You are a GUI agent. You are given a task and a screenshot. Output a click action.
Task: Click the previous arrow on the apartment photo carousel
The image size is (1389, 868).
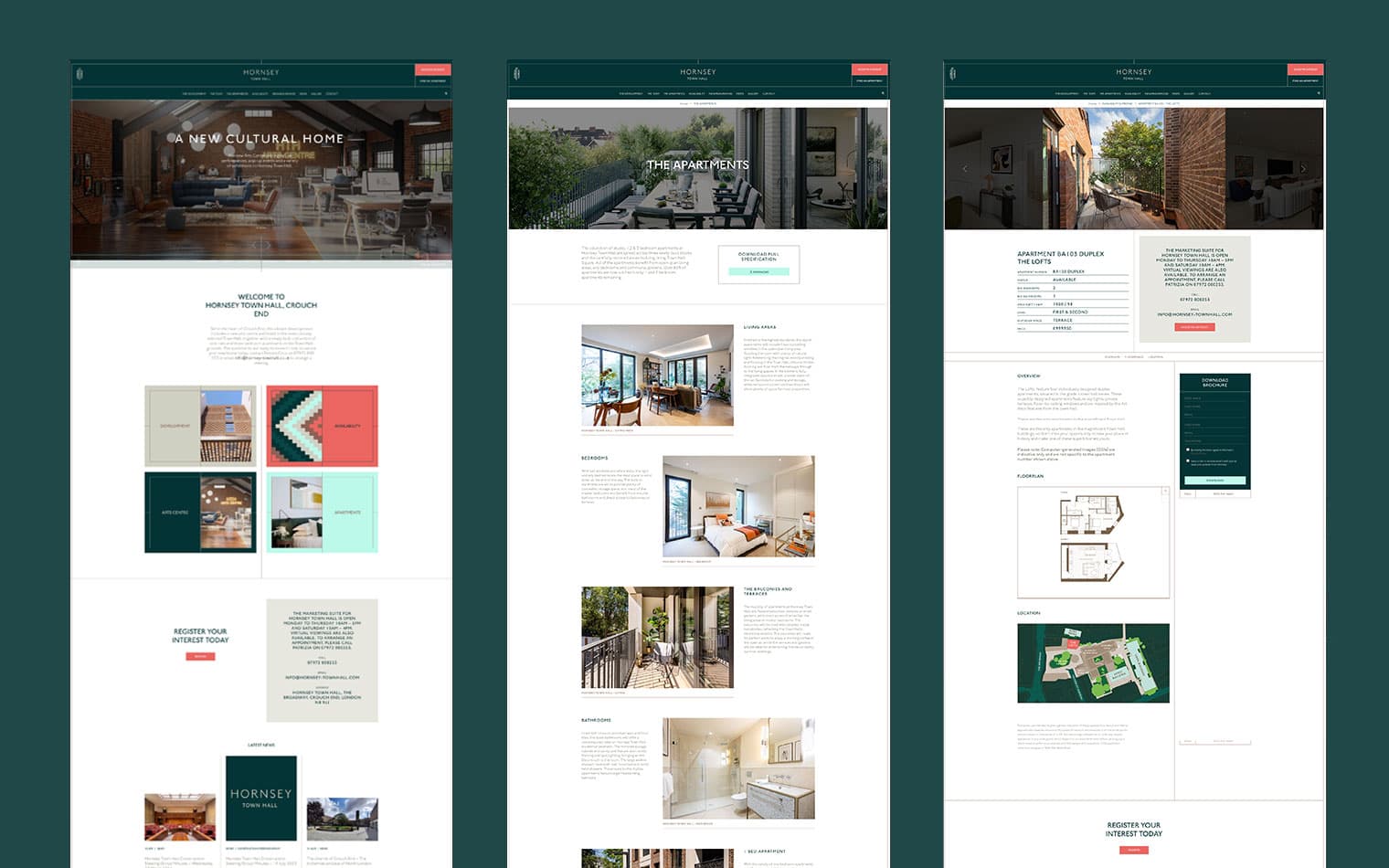point(965,169)
